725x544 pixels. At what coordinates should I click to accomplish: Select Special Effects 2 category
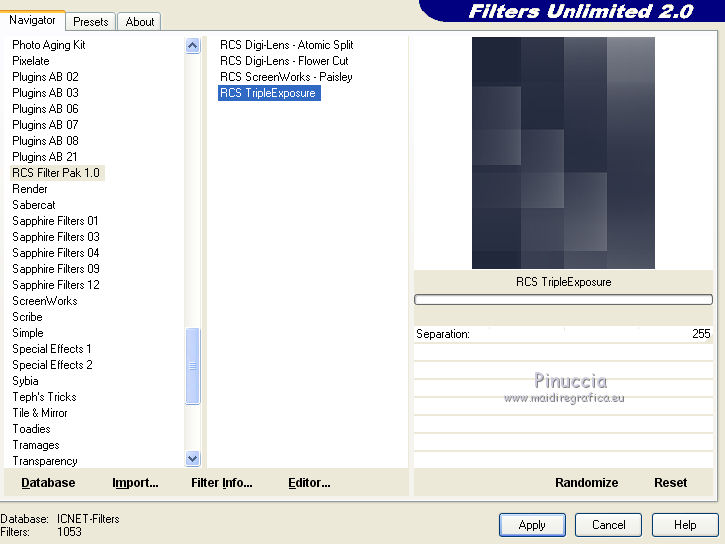[x=52, y=365]
